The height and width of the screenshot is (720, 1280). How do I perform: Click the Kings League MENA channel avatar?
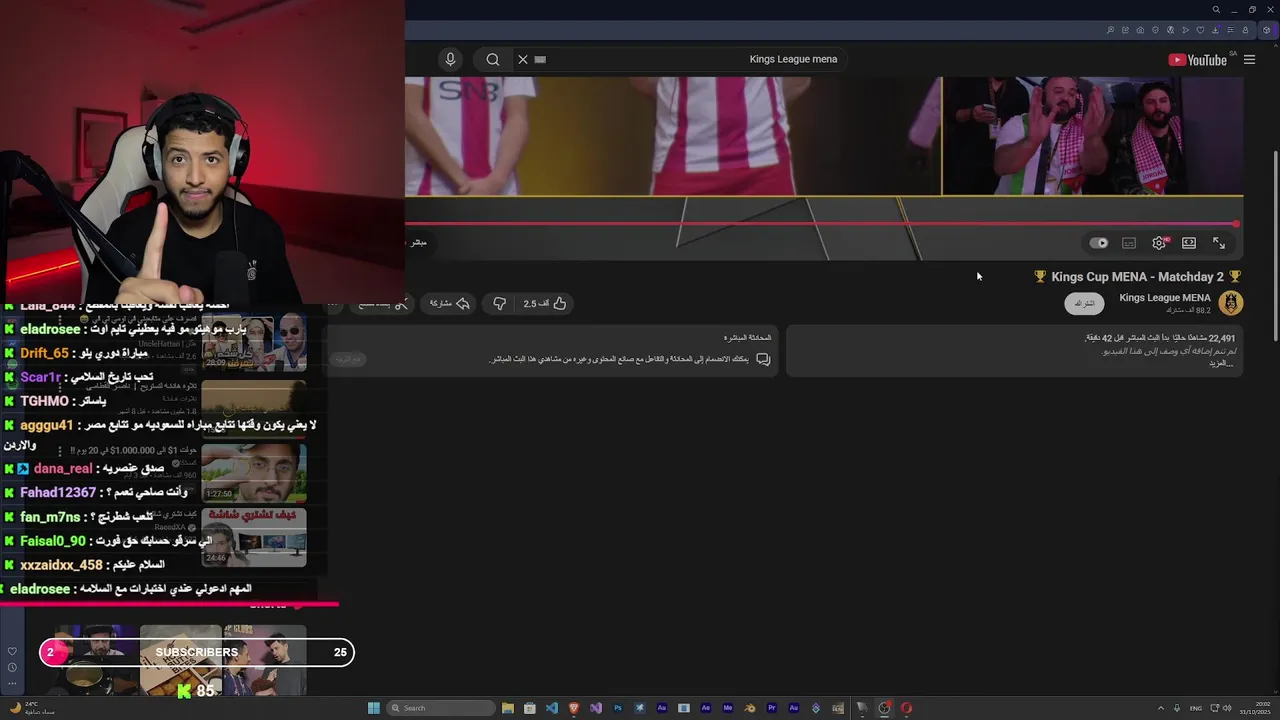click(1231, 303)
